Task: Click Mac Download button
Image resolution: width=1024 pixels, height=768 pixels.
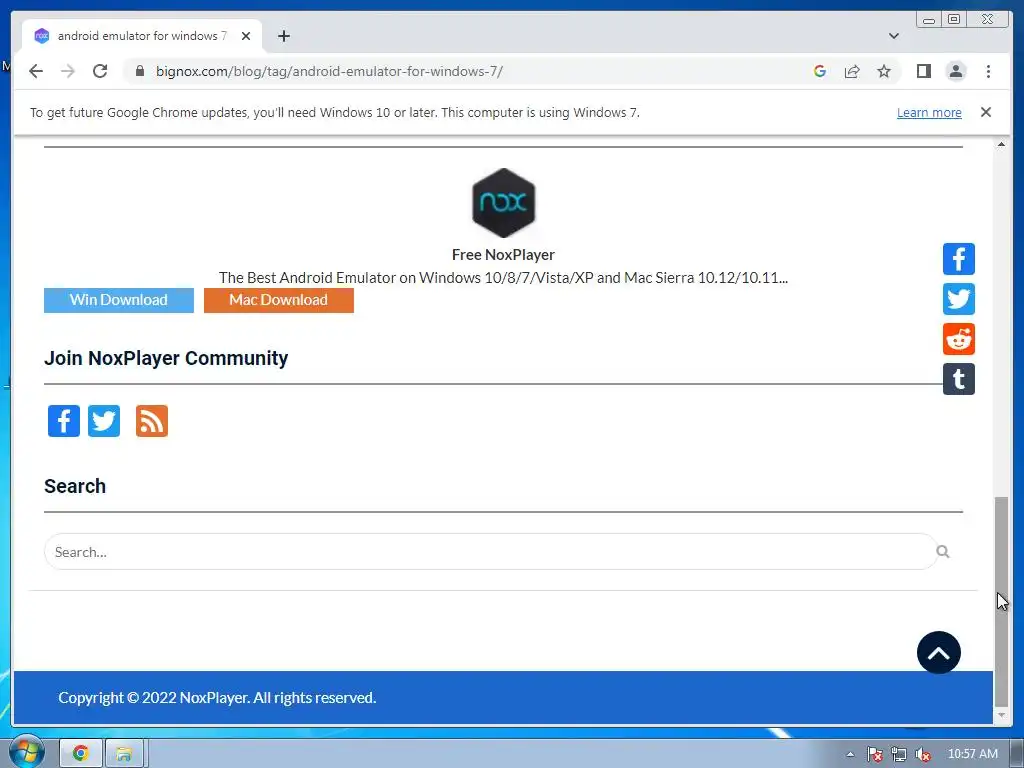Action: (x=279, y=300)
